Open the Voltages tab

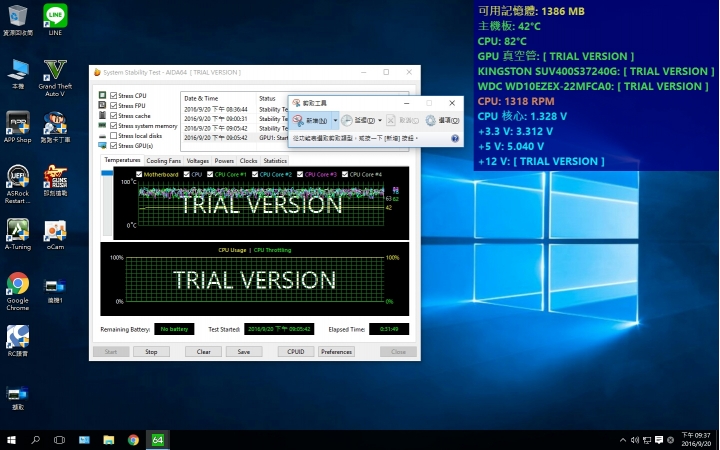[197, 161]
